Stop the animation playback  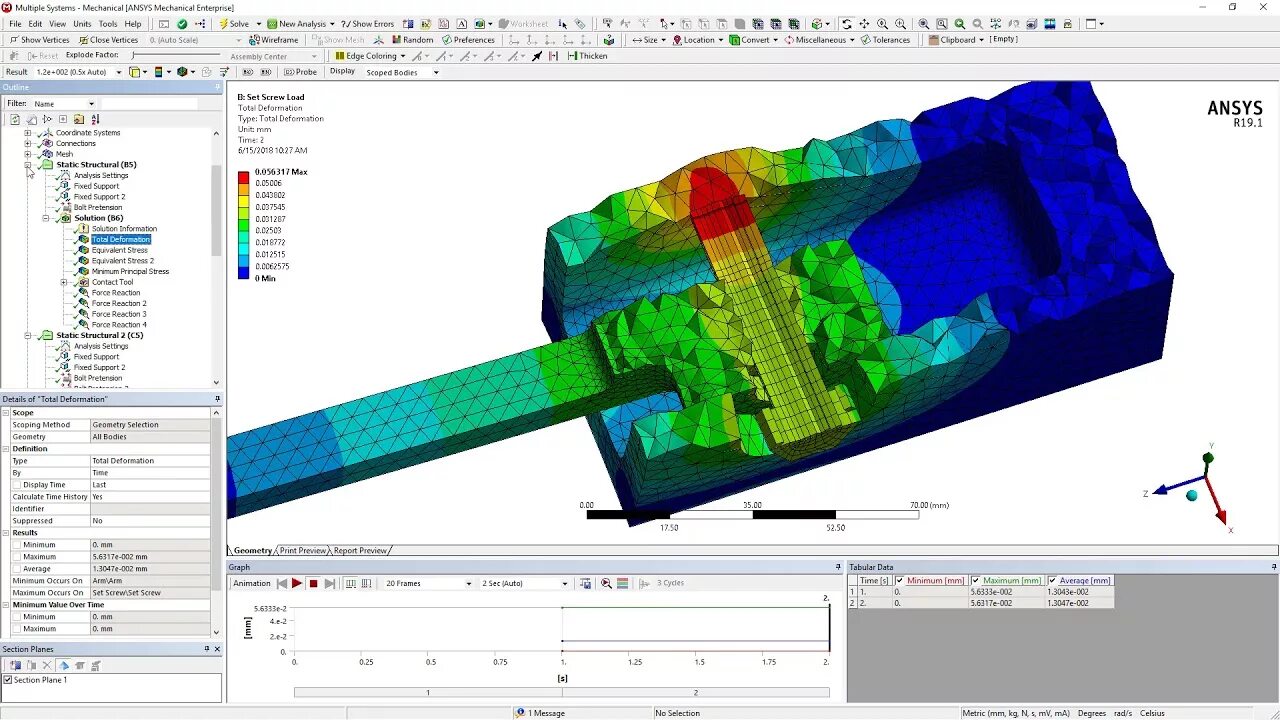(313, 583)
